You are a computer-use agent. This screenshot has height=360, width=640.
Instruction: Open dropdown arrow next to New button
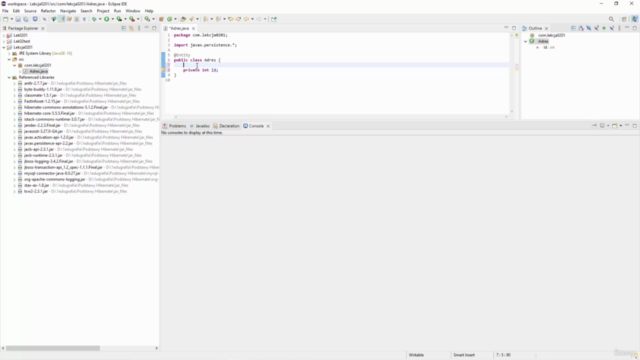tap(11, 19)
